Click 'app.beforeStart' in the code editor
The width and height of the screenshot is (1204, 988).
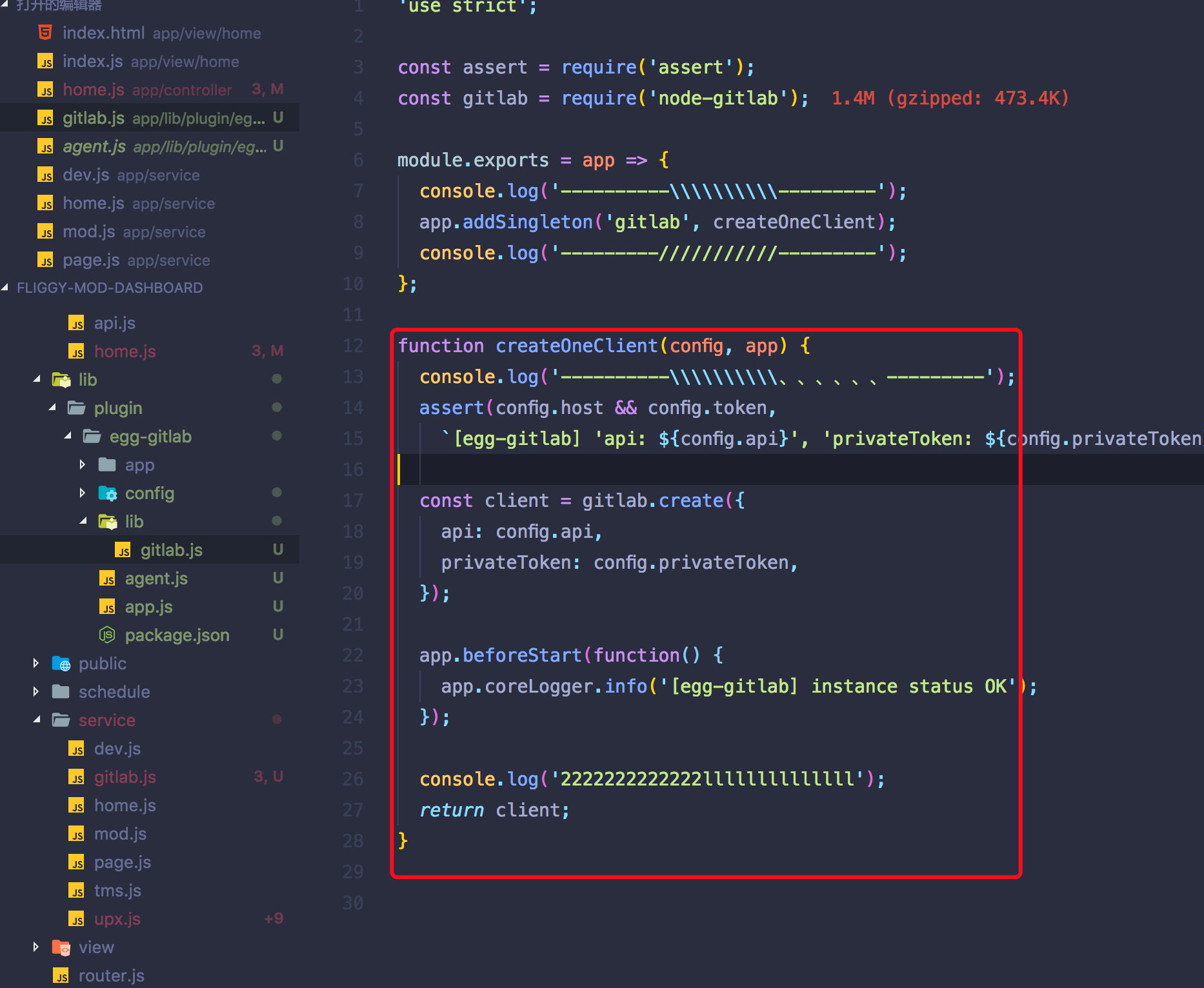pyautogui.click(x=500, y=655)
